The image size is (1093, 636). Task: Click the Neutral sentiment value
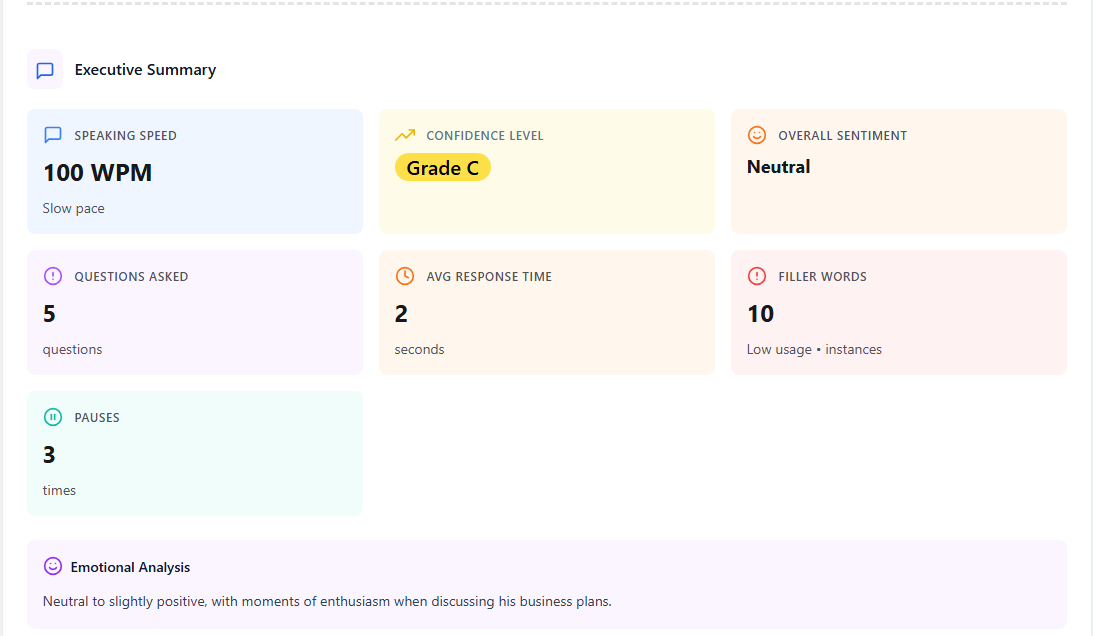coord(778,167)
